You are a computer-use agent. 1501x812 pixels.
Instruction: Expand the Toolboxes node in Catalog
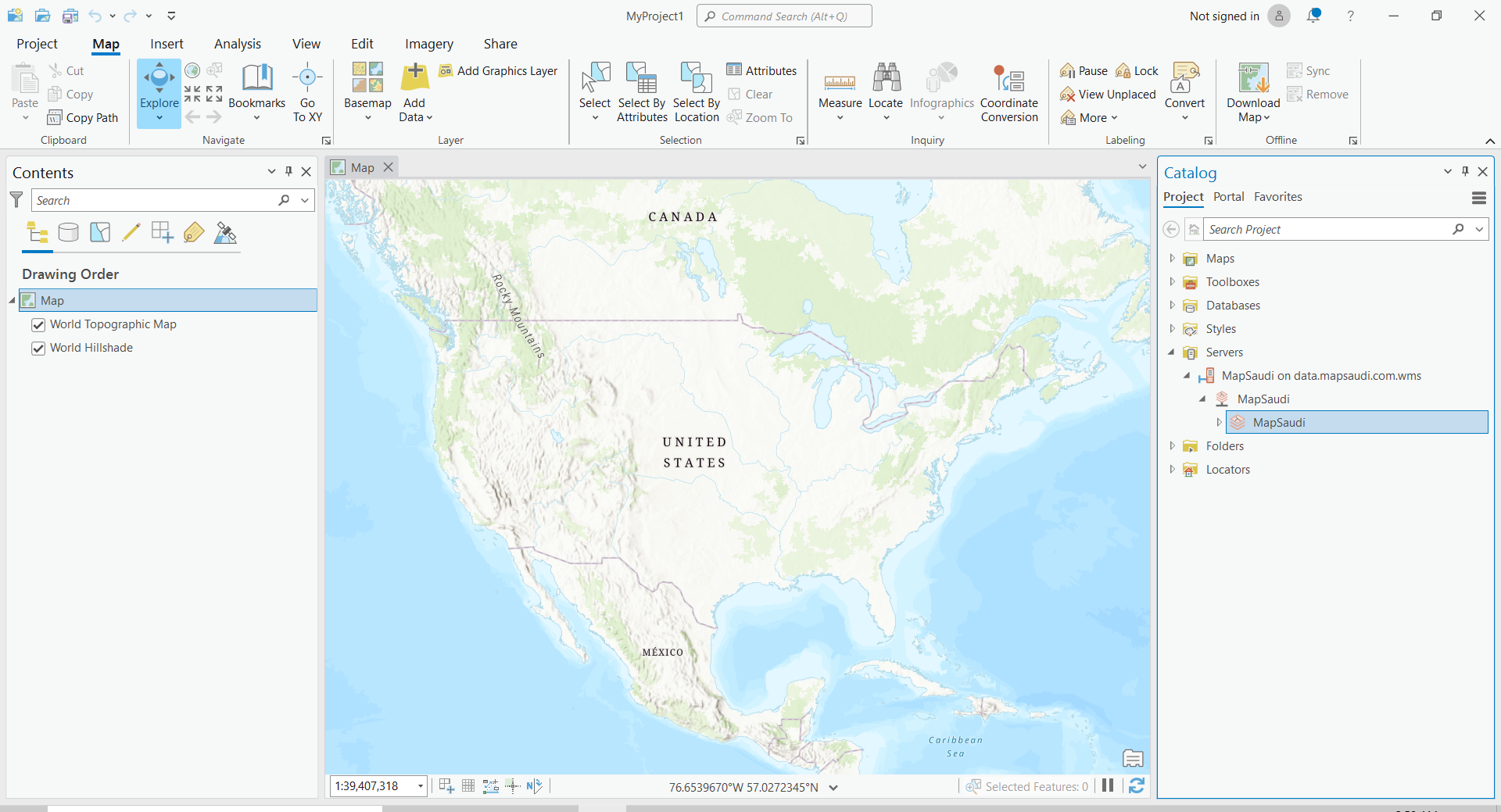pyautogui.click(x=1172, y=282)
